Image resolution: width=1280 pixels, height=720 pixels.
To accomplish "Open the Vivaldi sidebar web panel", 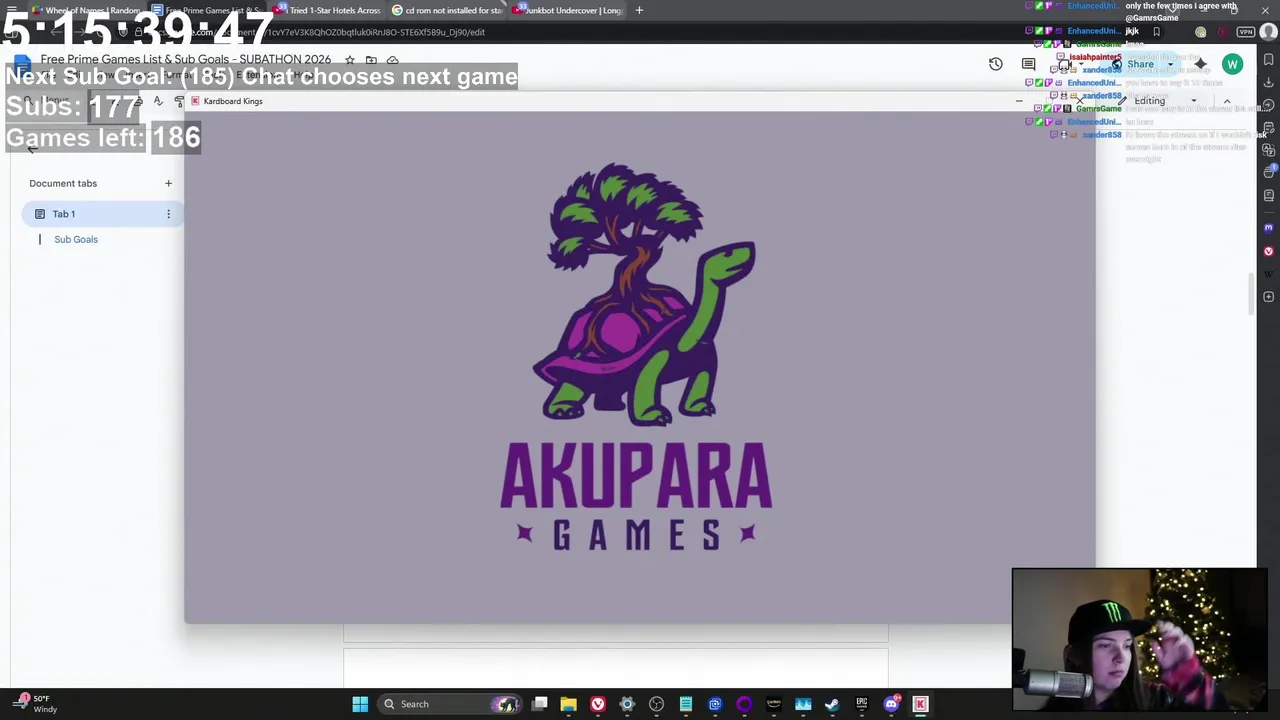I will pyautogui.click(x=1268, y=251).
